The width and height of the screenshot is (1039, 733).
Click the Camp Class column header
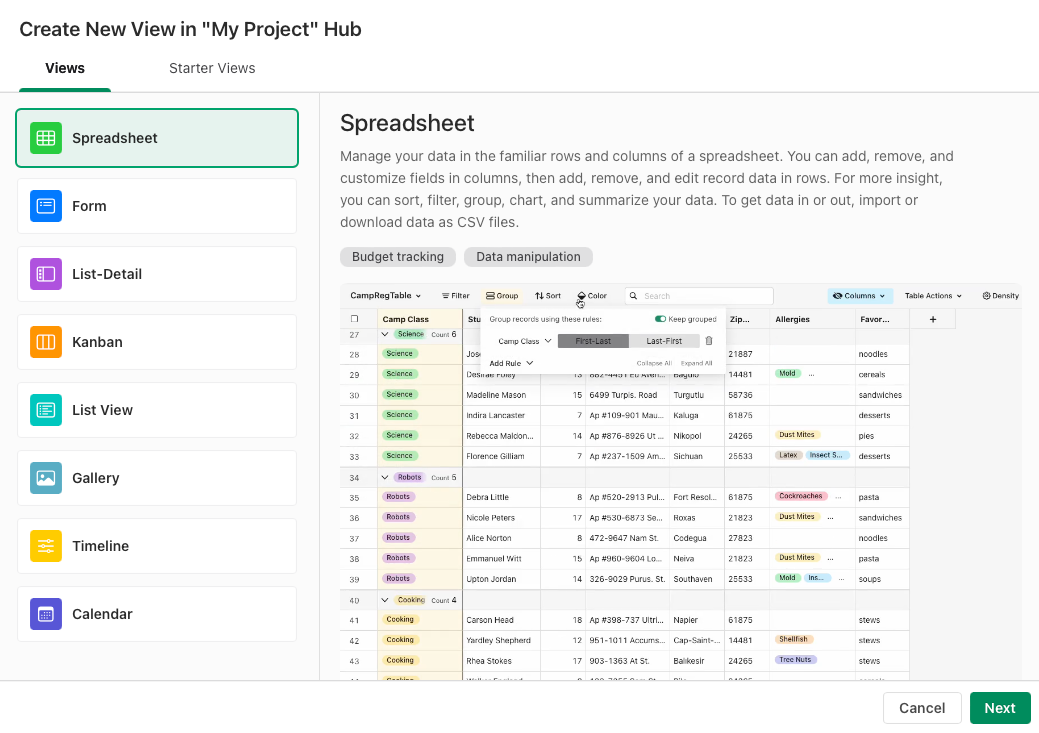419,319
